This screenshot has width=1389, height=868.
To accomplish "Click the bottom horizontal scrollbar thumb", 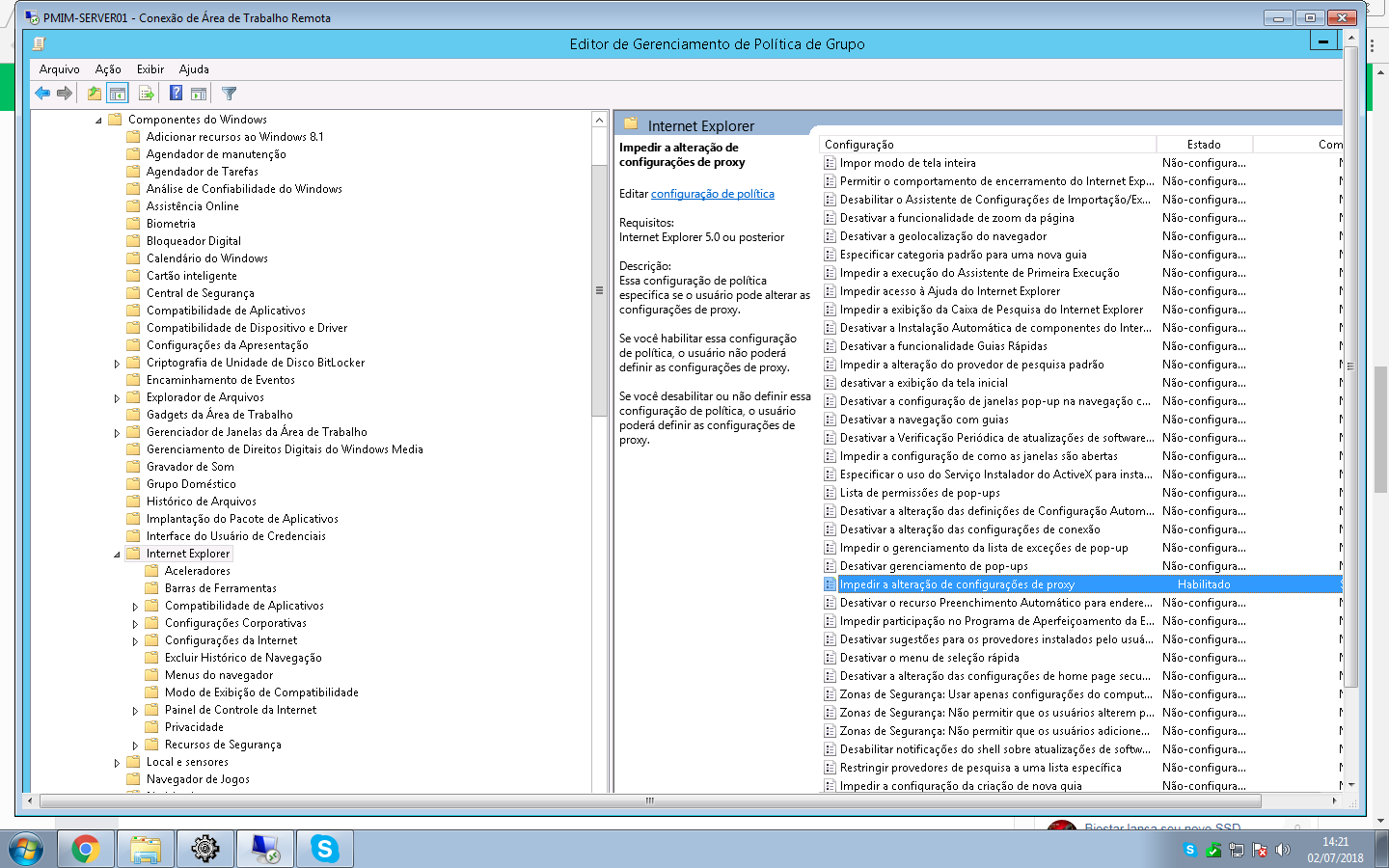I will point(650,800).
